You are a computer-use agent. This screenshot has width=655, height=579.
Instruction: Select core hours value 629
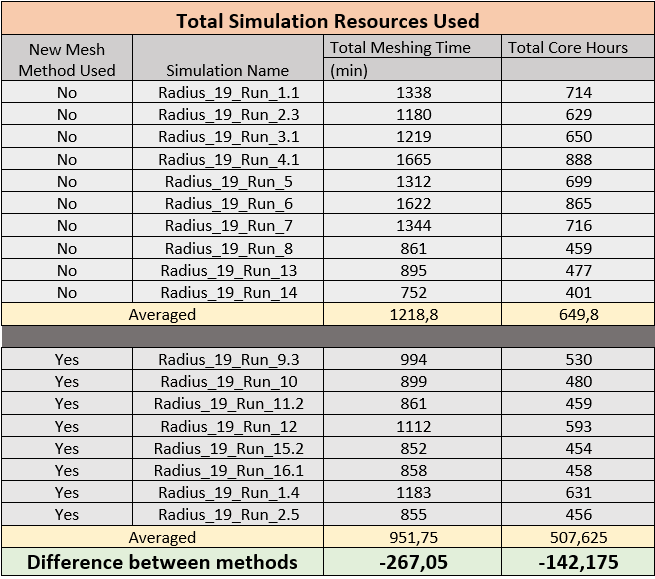pyautogui.click(x=579, y=114)
